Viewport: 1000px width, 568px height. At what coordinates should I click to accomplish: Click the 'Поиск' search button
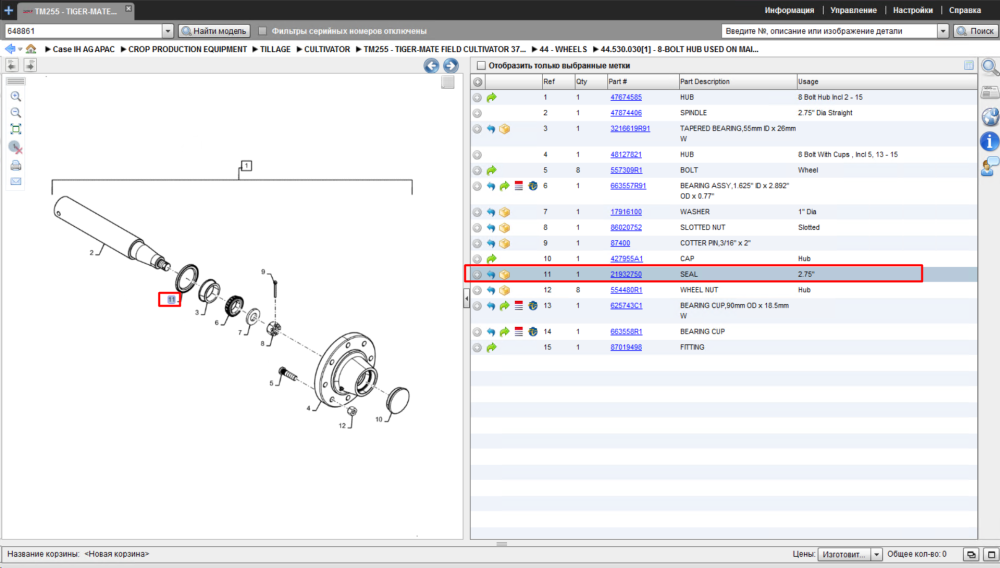click(x=975, y=31)
